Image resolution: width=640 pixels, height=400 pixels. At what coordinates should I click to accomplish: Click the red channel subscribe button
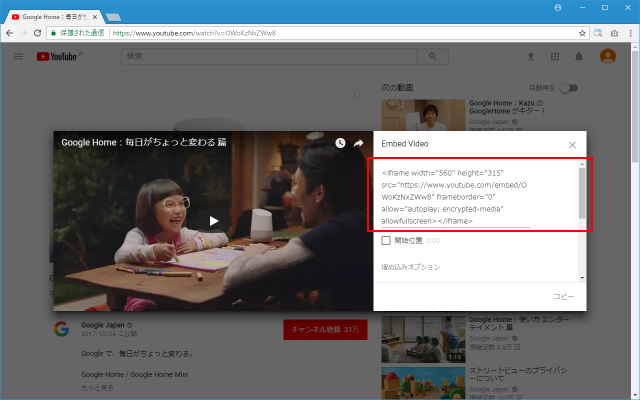325,329
